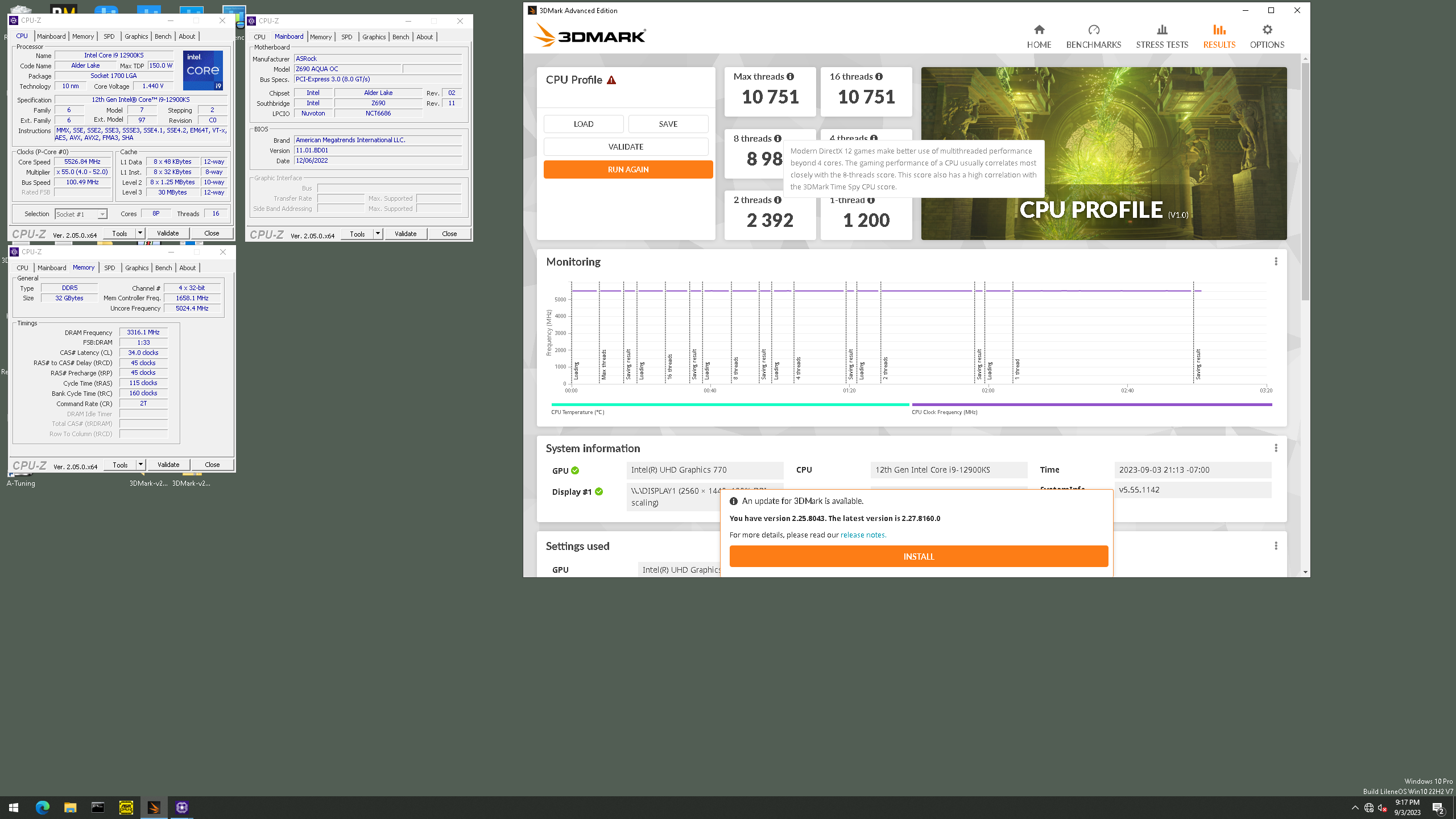Open Bench tab in CPU-Z CPU window
Viewport: 1456px width, 819px height.
point(163,36)
